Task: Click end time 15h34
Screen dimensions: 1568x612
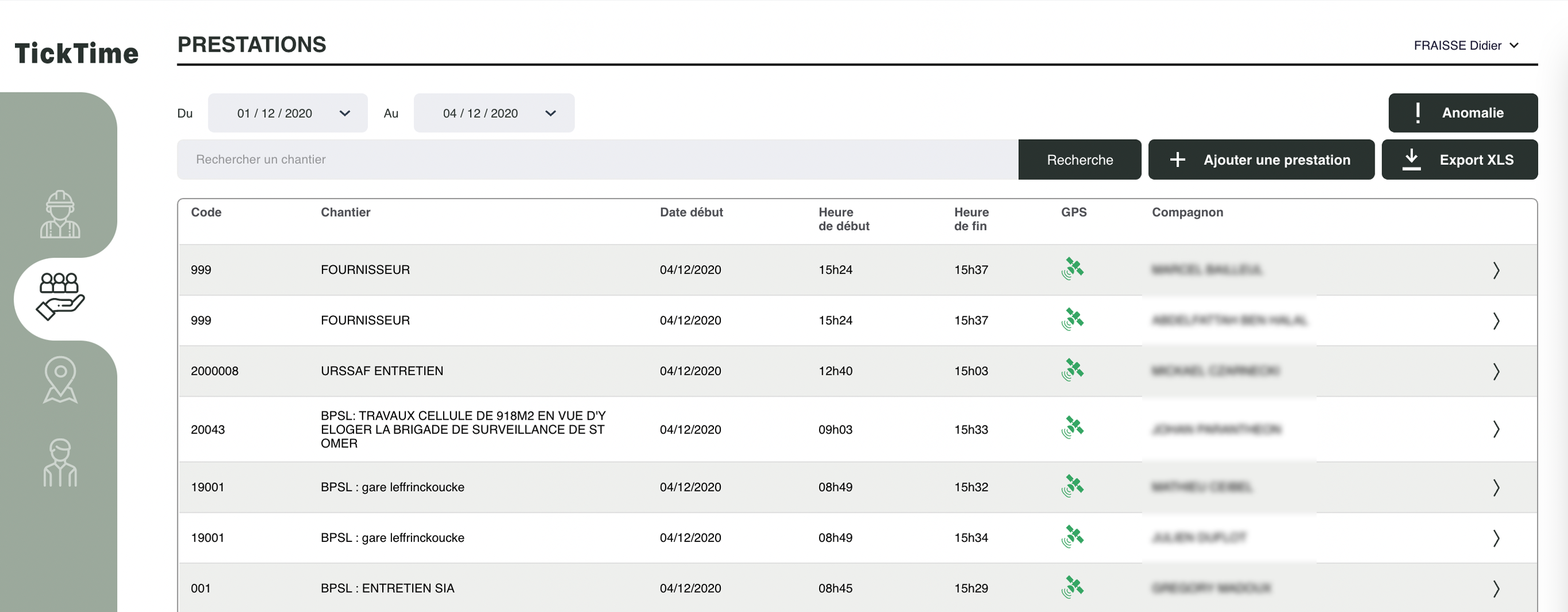Action: click(971, 538)
